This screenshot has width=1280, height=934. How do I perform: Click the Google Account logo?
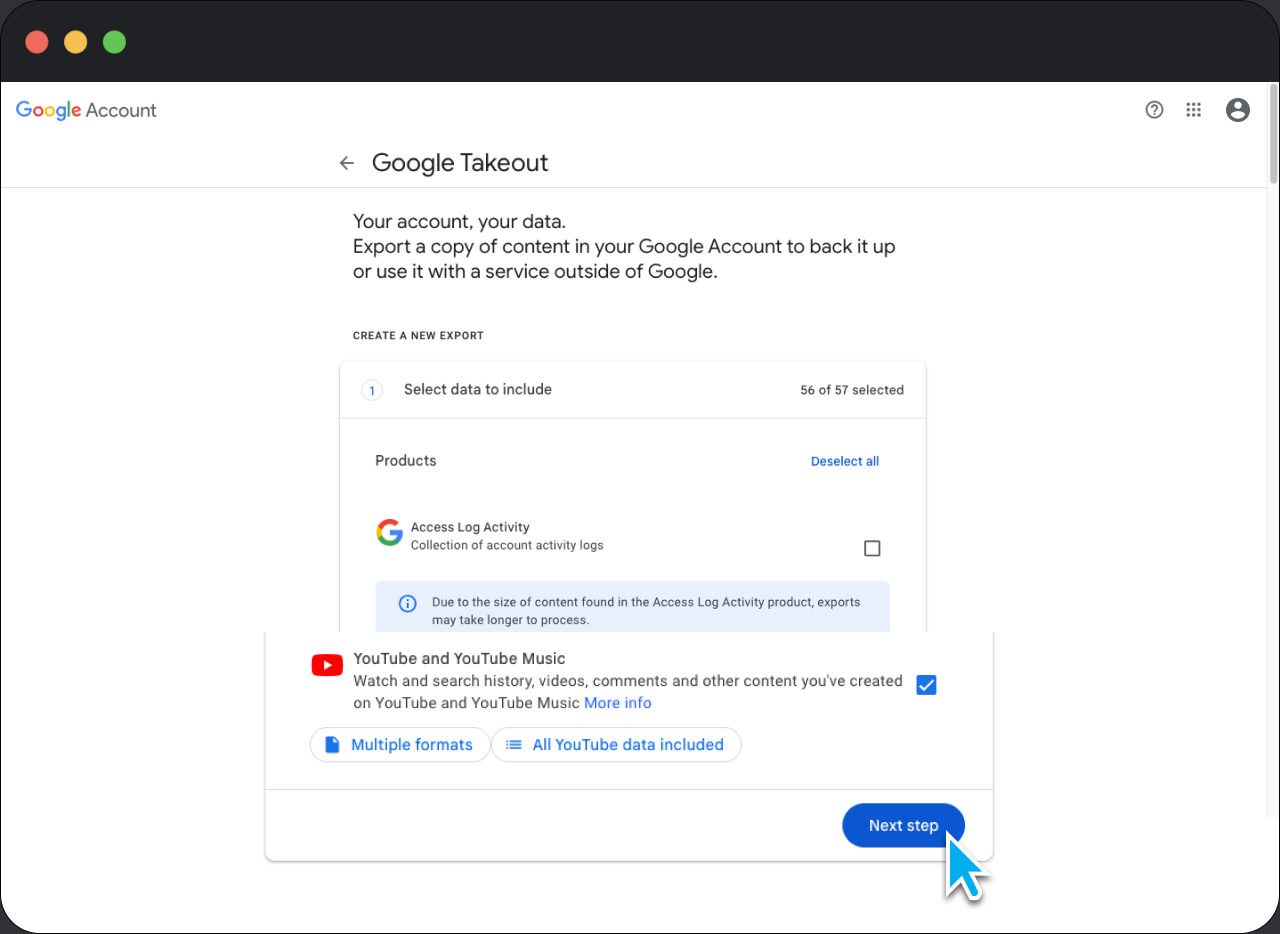86,110
